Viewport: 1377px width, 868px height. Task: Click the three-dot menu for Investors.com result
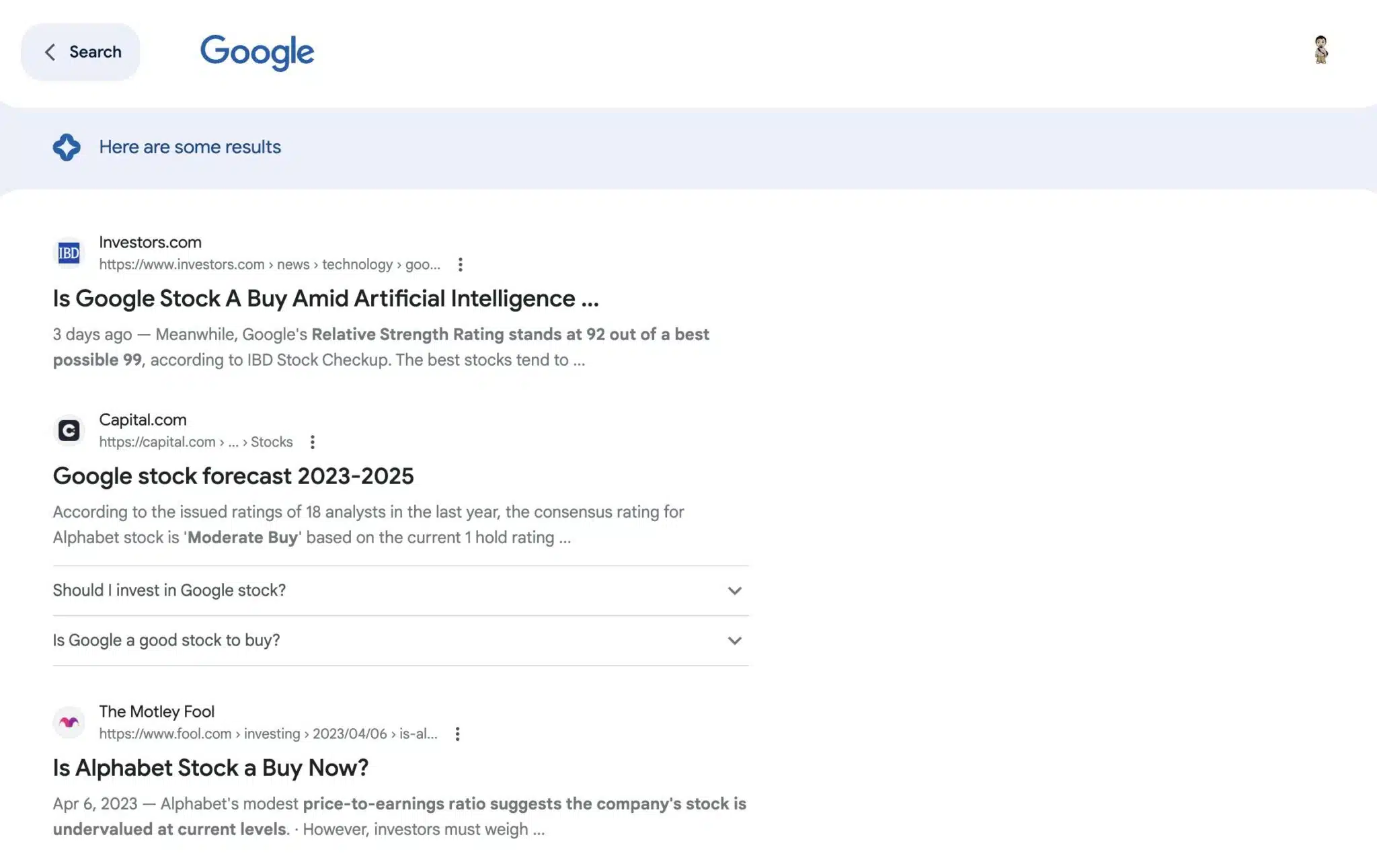(460, 264)
